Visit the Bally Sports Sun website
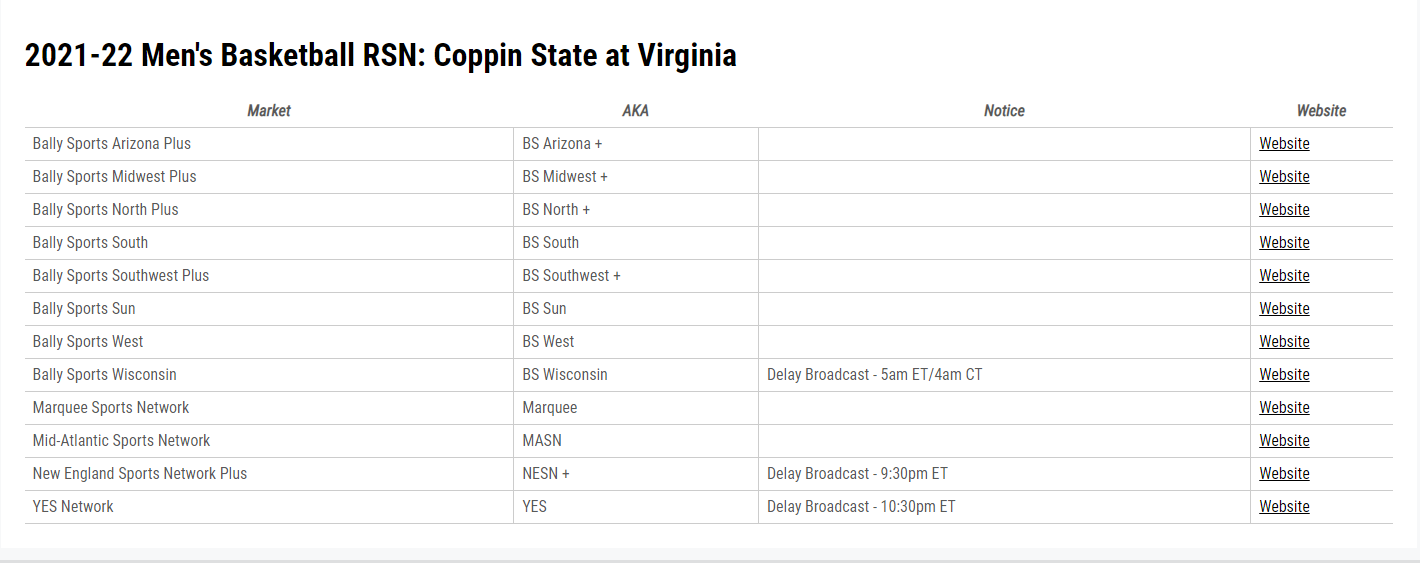 point(1284,308)
